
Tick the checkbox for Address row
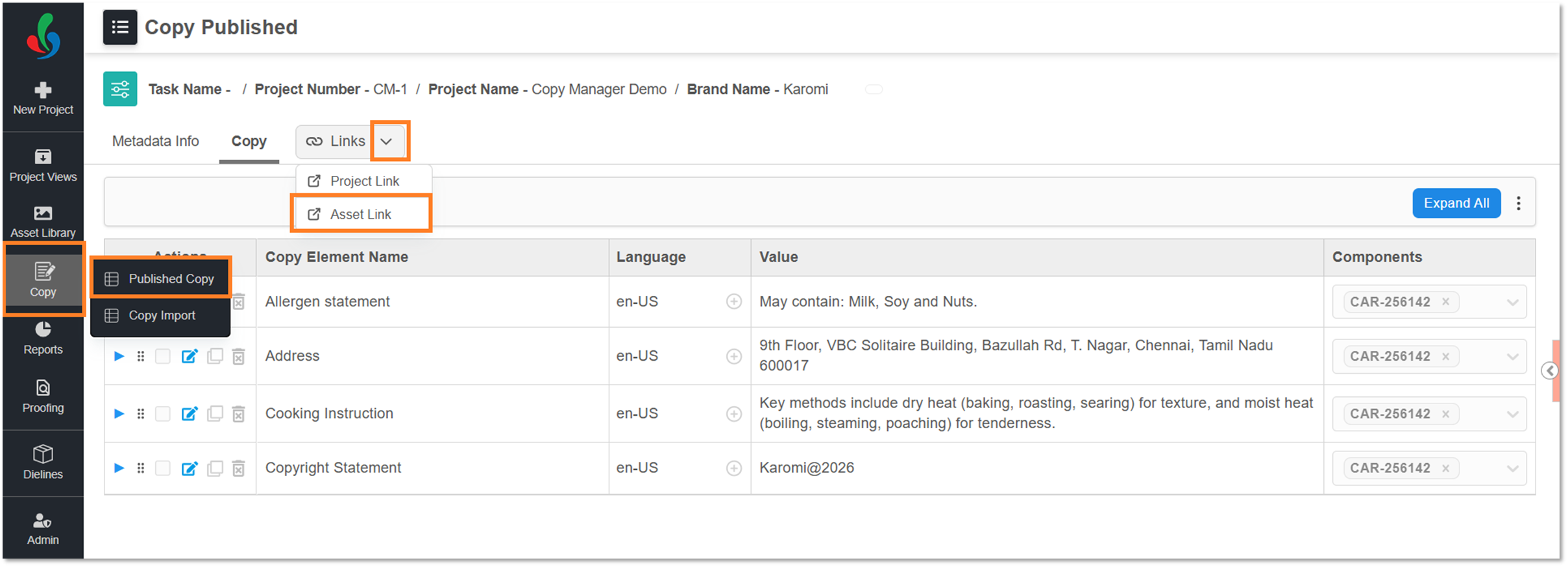pos(163,356)
